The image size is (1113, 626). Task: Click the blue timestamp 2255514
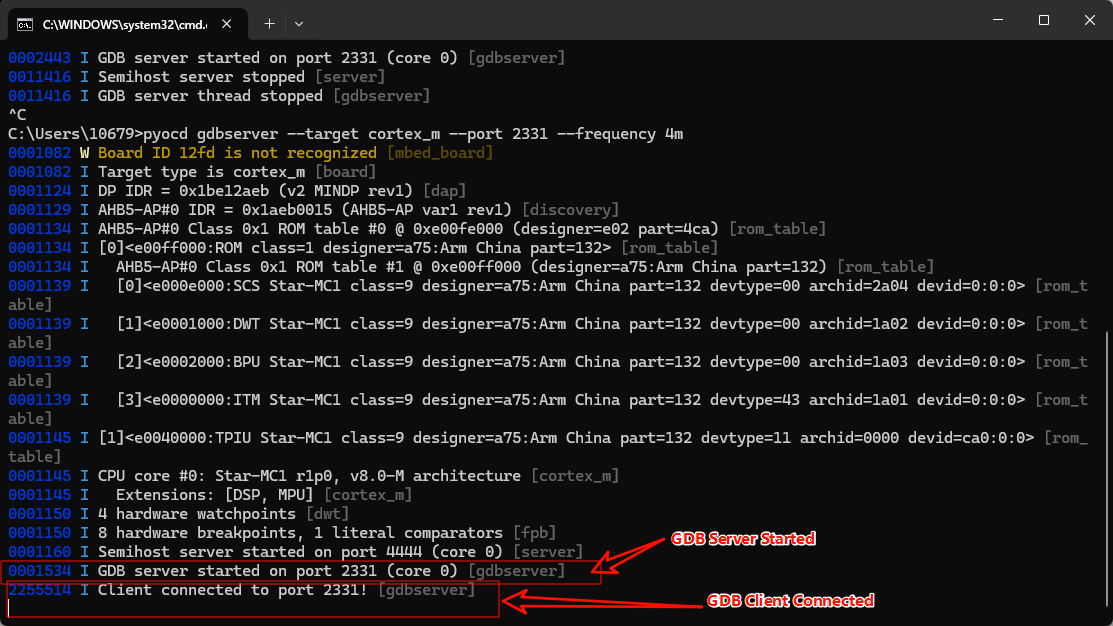[x=39, y=590]
